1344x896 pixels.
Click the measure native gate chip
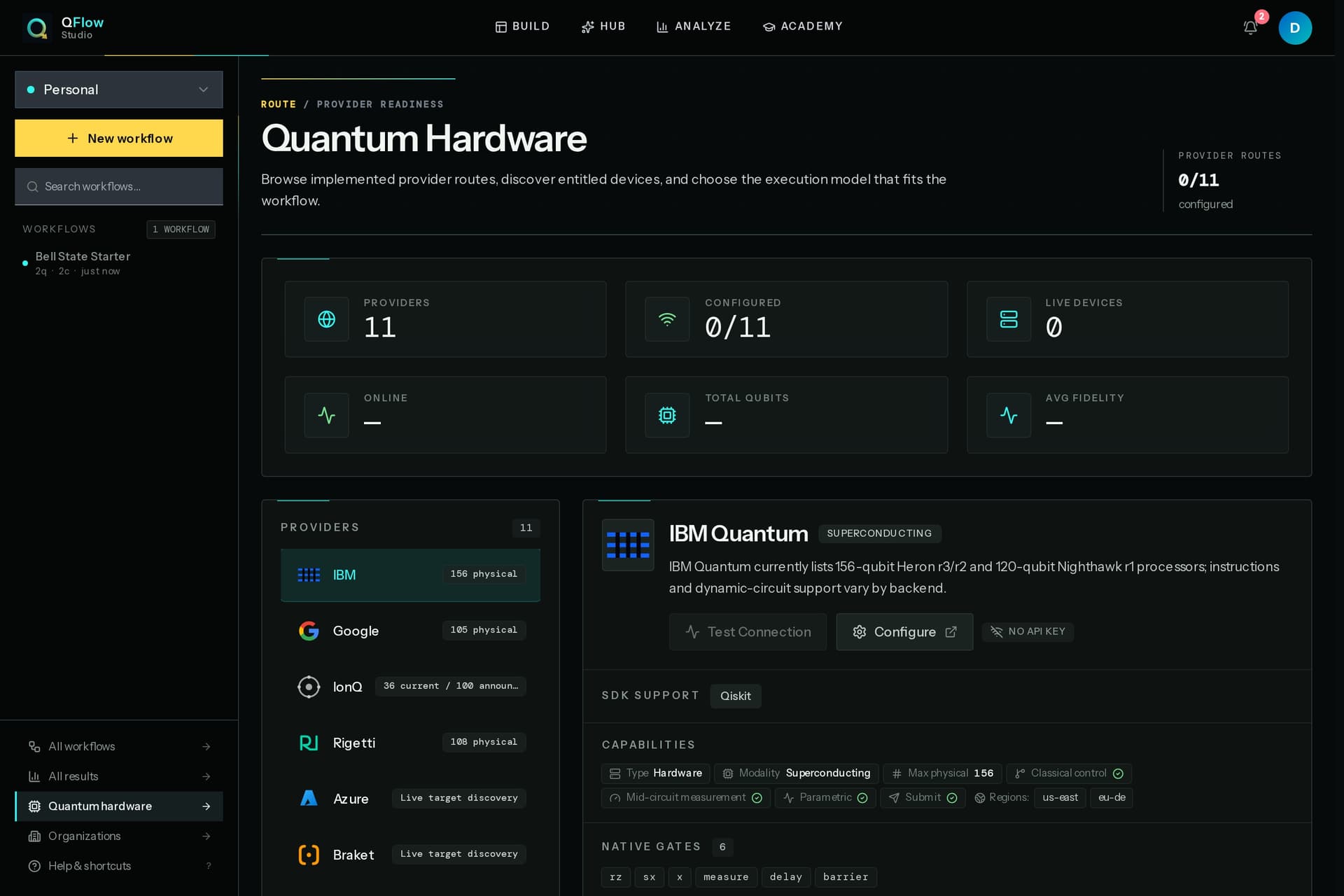click(x=726, y=877)
